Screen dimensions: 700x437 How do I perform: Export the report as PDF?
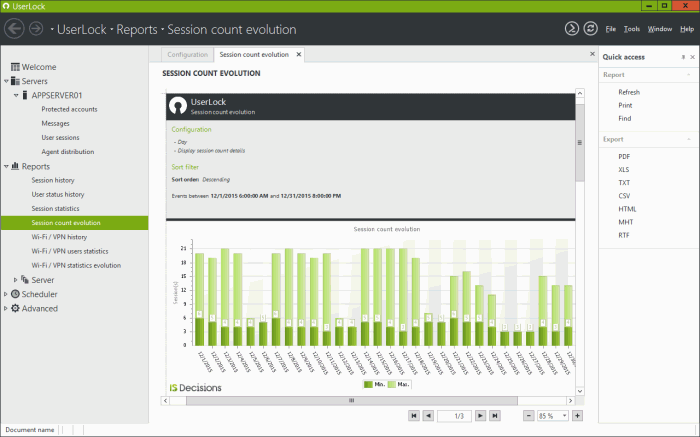tap(624, 157)
